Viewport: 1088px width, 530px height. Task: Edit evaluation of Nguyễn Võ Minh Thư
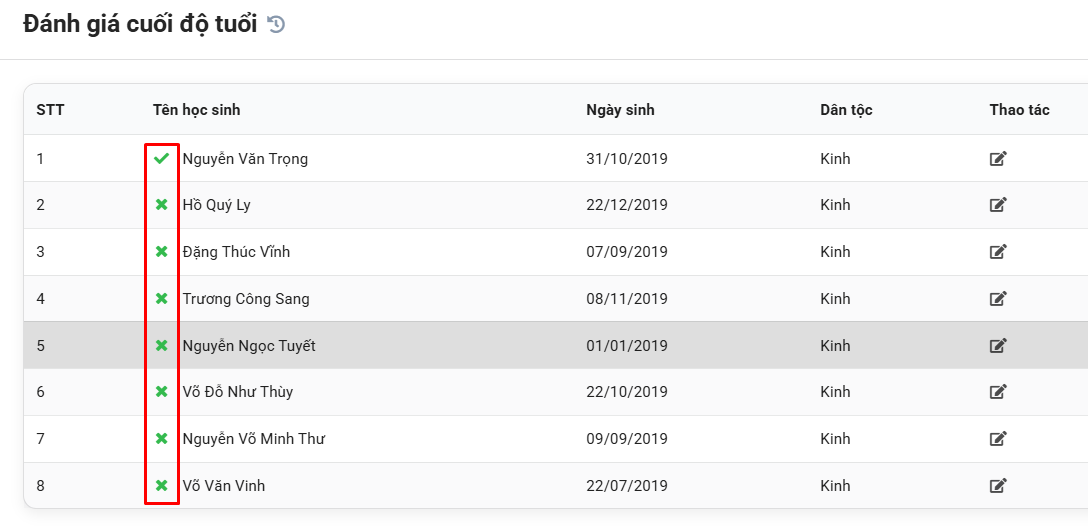[998, 439]
